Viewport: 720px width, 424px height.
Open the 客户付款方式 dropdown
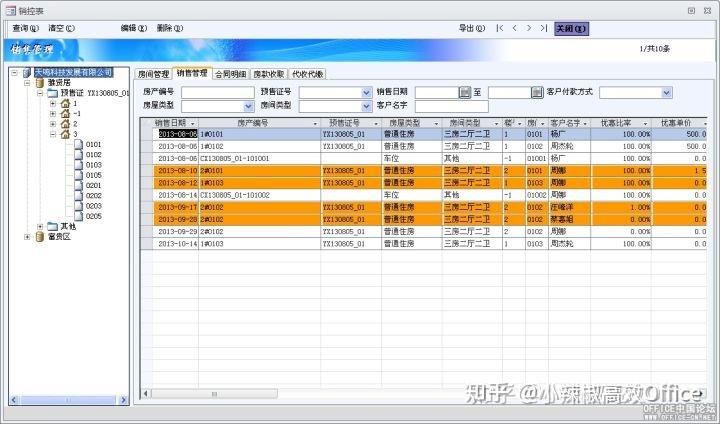tap(667, 92)
